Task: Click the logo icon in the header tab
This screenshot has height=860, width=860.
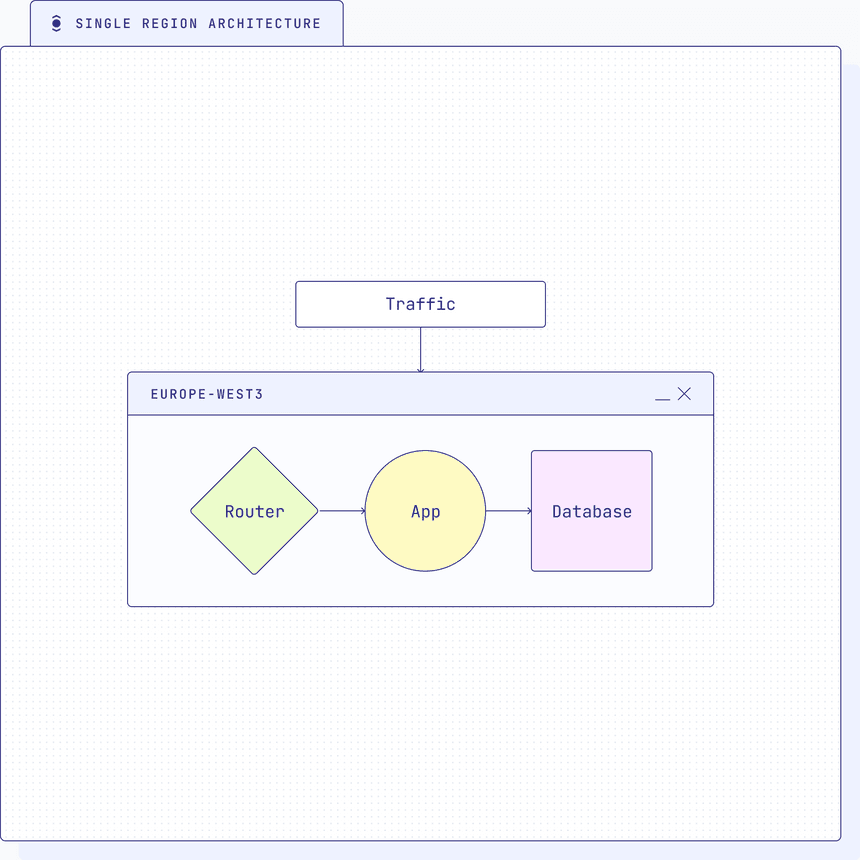Action: coord(56,24)
